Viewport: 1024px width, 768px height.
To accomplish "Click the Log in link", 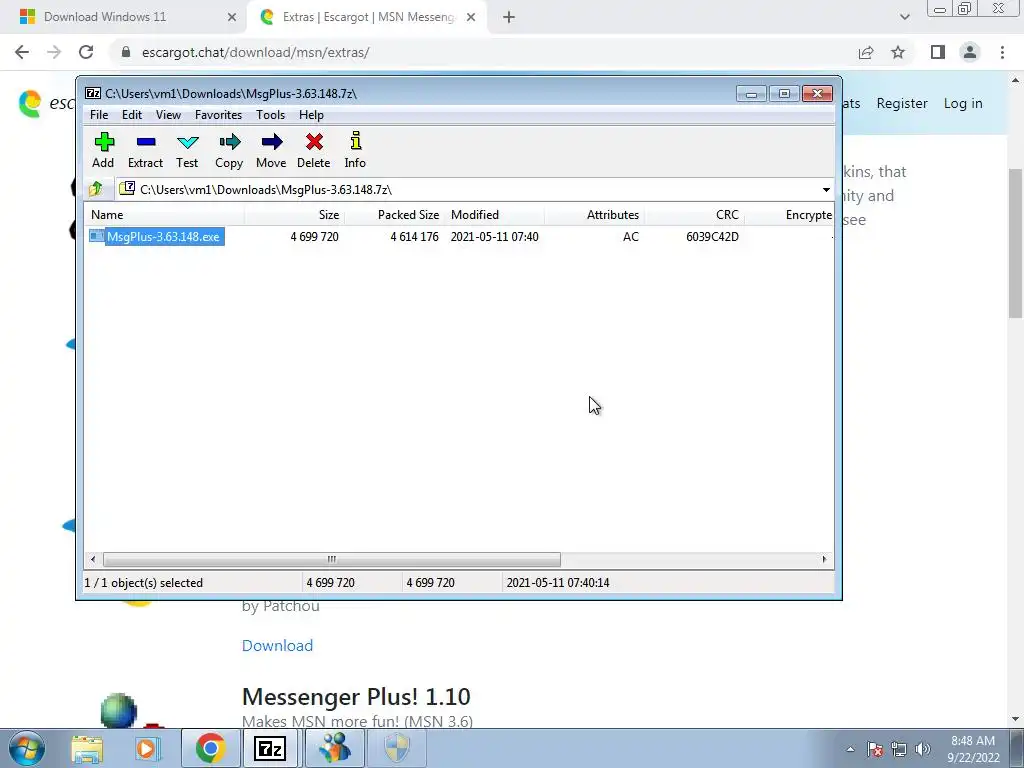I will pos(963,103).
